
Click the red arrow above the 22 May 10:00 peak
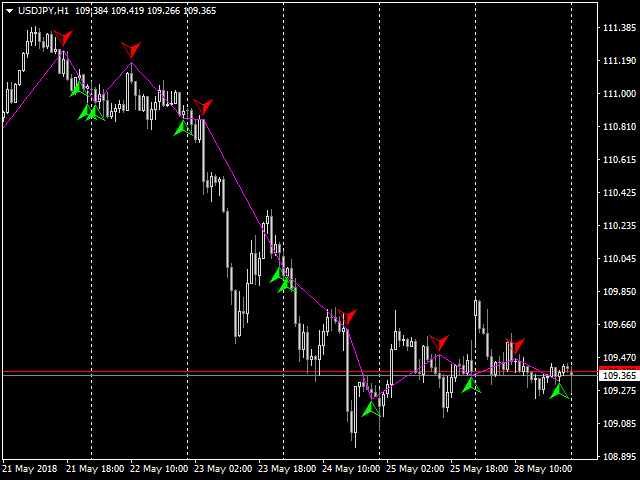click(x=131, y=49)
